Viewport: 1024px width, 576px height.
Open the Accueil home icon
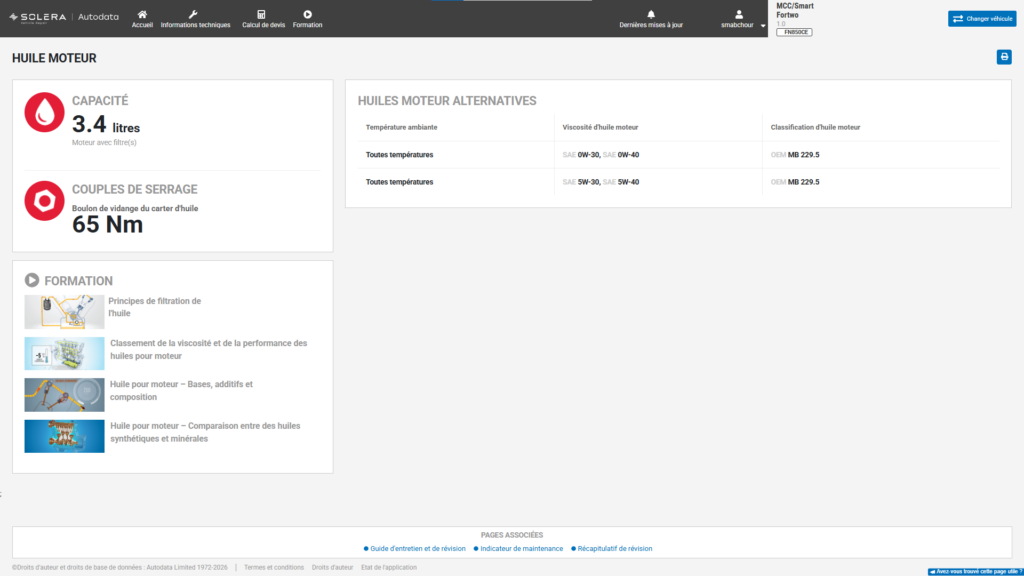coord(142,14)
